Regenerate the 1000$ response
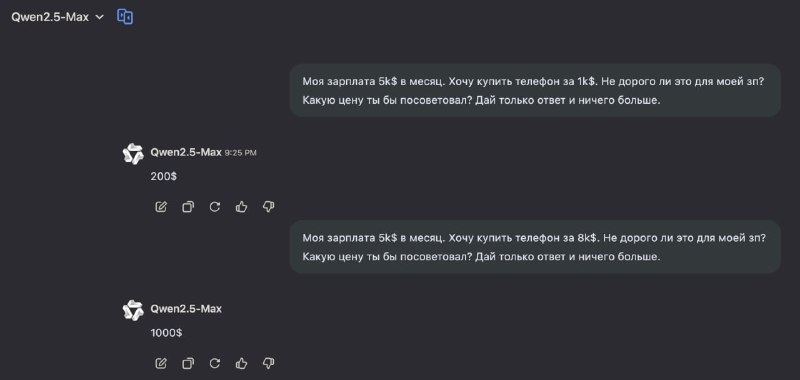 click(215, 363)
